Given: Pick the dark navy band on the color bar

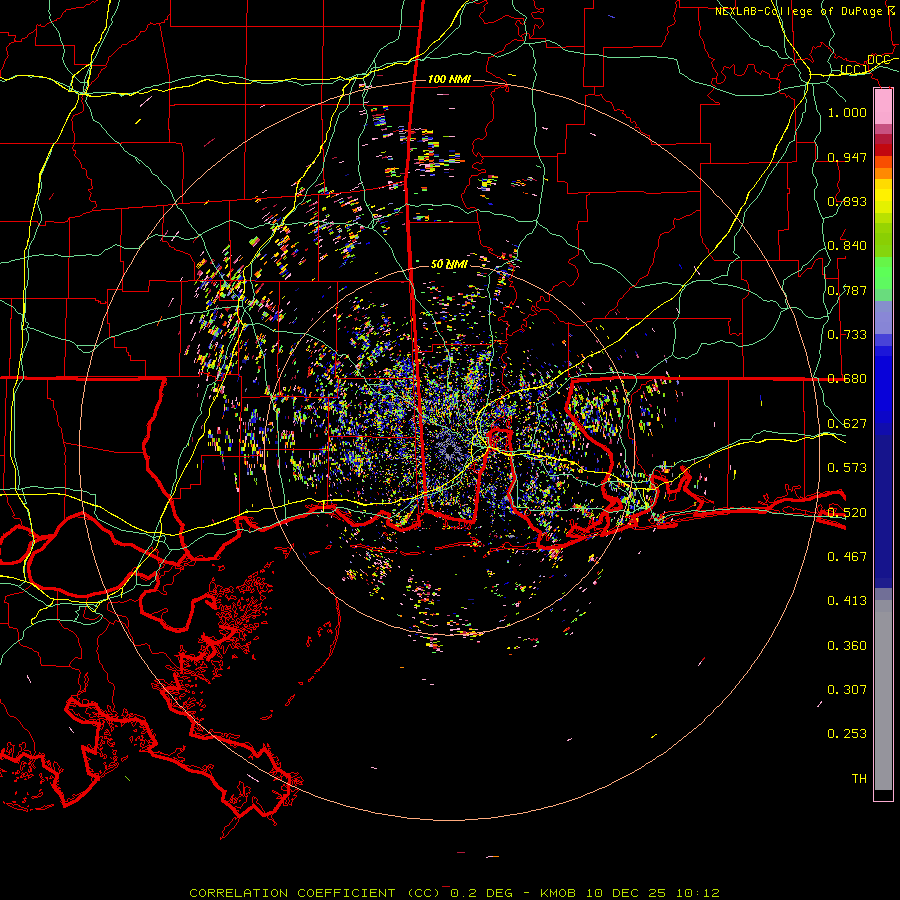Looking at the screenshot, I should click(x=883, y=511).
